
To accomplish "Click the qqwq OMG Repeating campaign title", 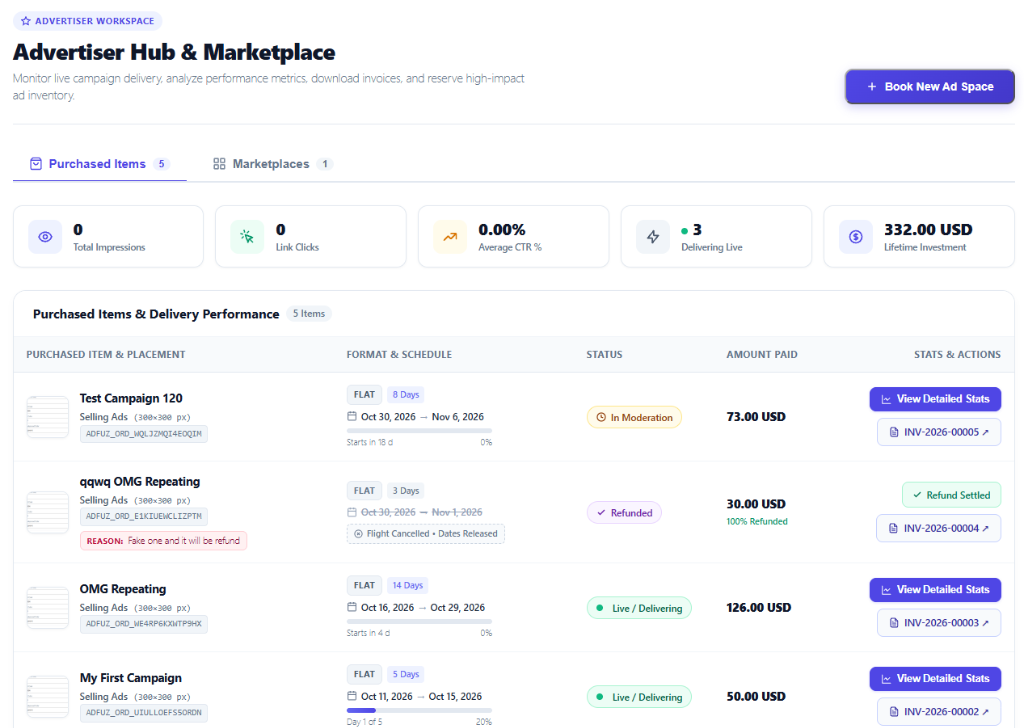I will click(x=140, y=481).
